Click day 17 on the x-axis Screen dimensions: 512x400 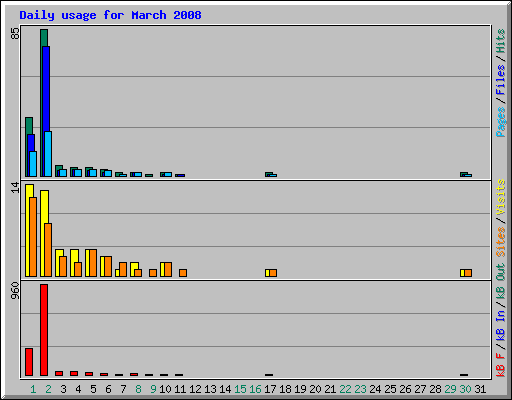(x=270, y=389)
